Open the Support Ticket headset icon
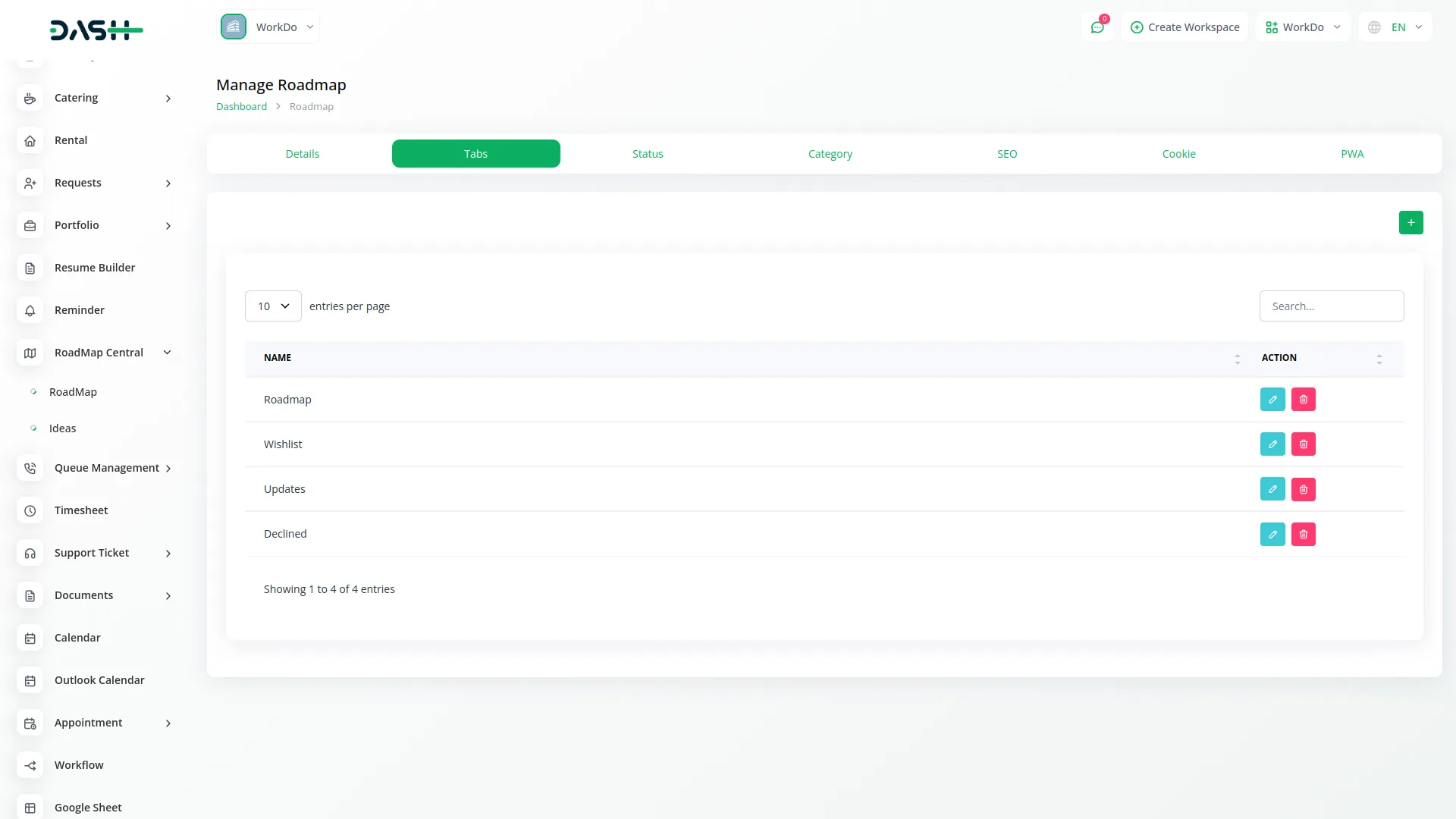The height and width of the screenshot is (819, 1456). click(x=30, y=553)
